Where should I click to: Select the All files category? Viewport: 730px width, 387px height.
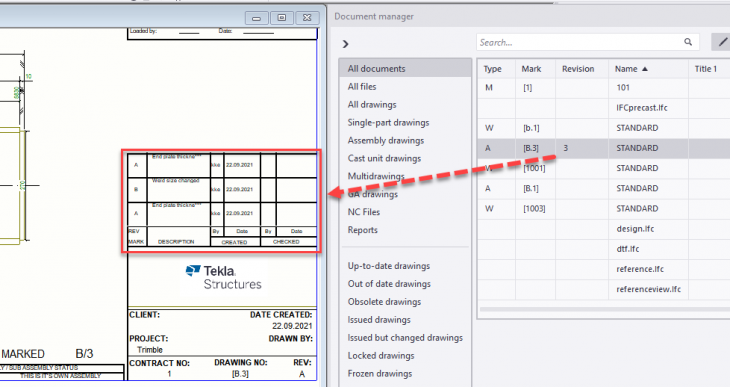click(x=362, y=87)
